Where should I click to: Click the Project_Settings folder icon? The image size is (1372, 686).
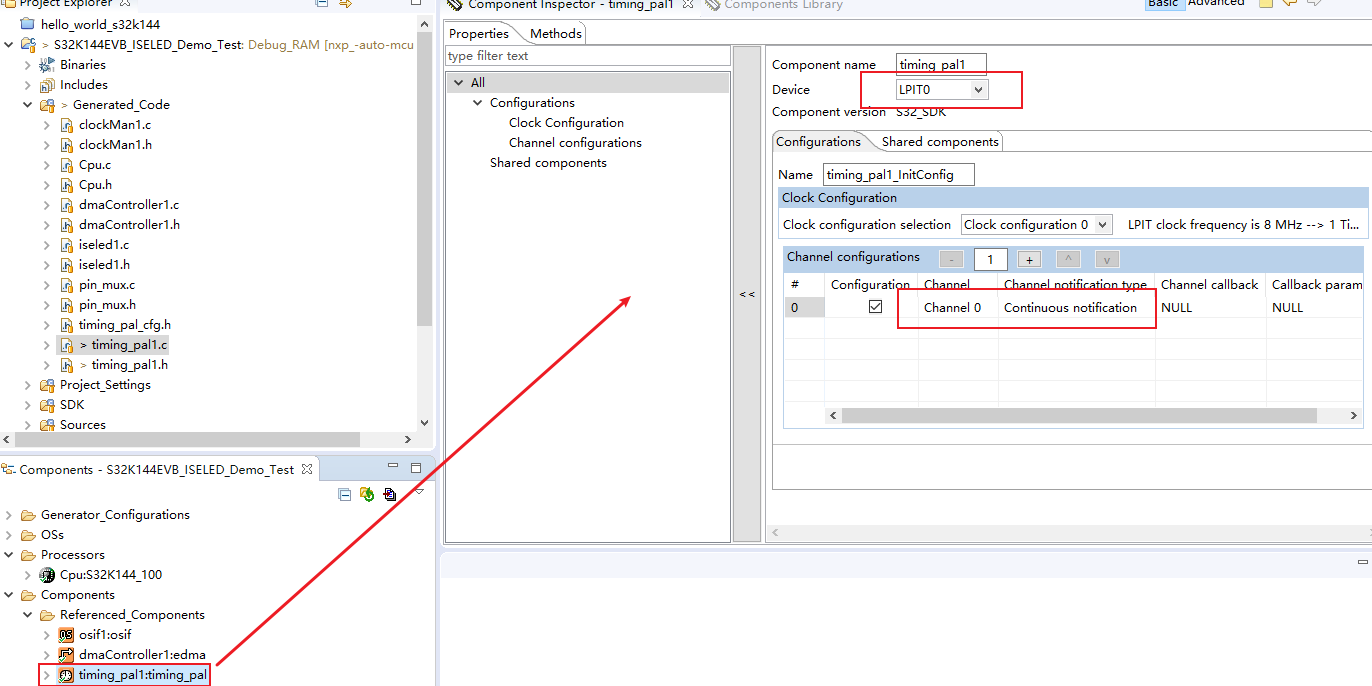click(x=47, y=385)
